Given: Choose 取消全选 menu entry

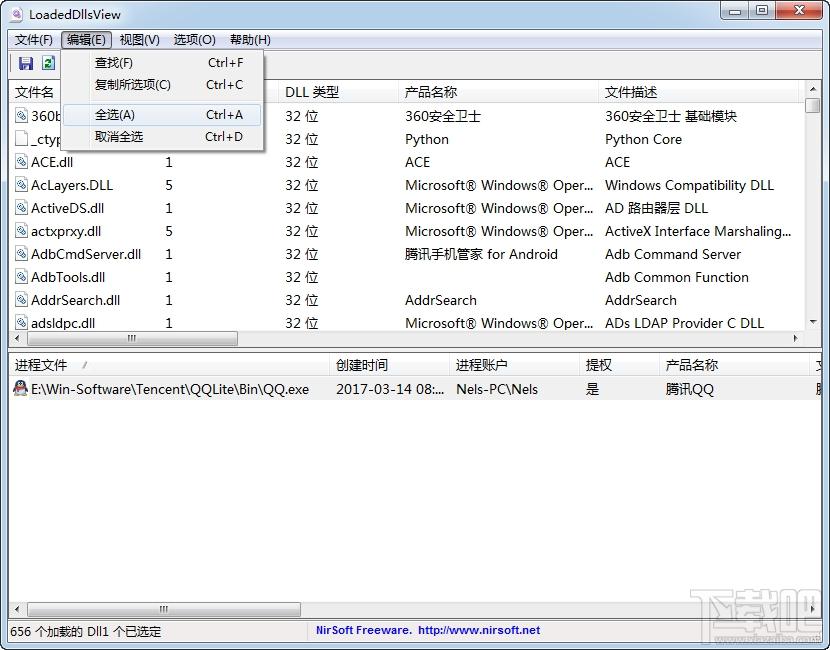Looking at the screenshot, I should pos(162,137).
